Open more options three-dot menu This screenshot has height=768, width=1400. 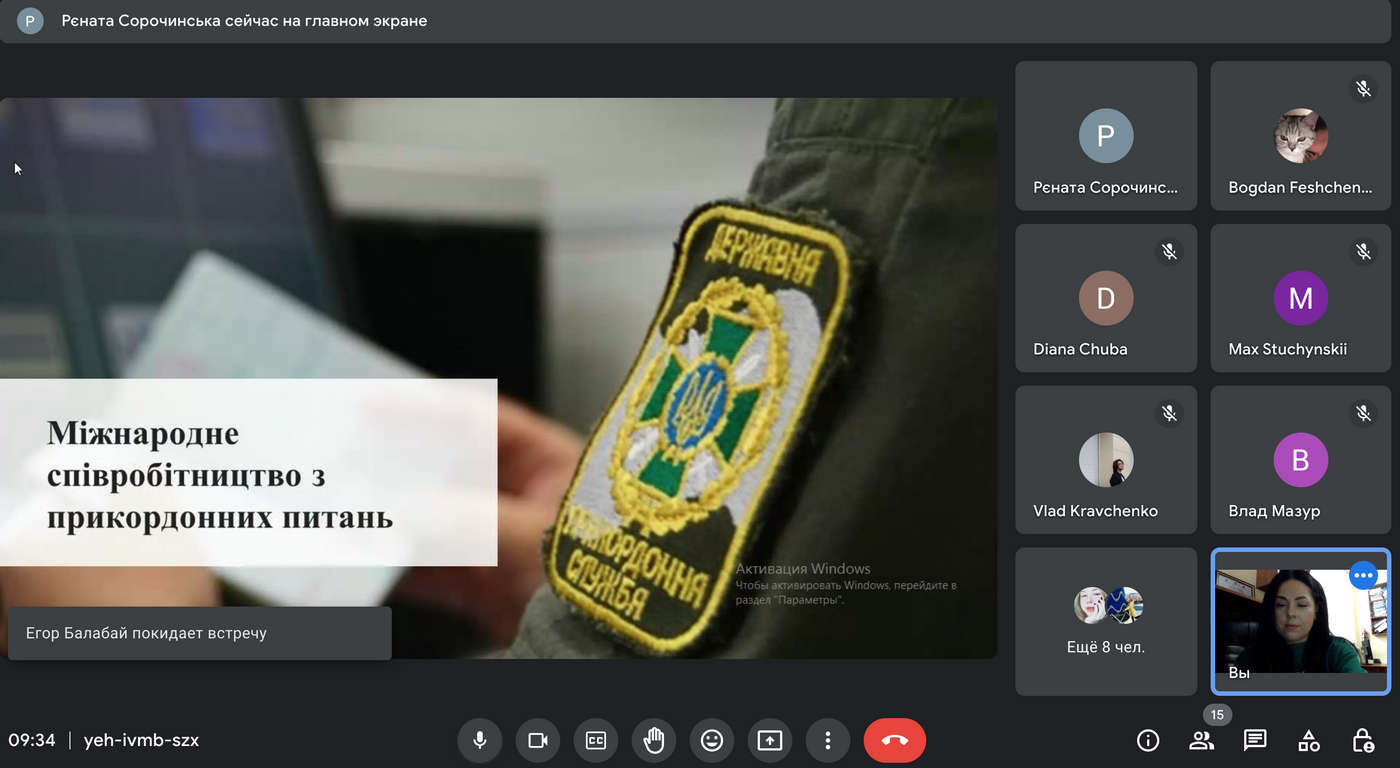827,740
